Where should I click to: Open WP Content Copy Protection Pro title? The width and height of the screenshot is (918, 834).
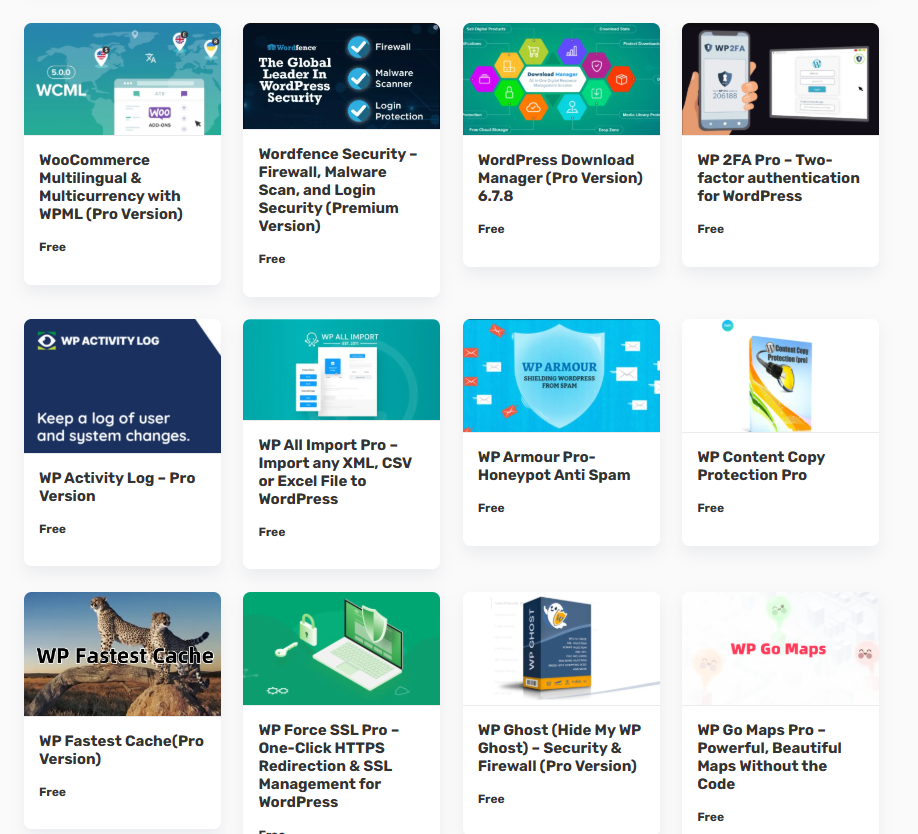[x=761, y=466]
